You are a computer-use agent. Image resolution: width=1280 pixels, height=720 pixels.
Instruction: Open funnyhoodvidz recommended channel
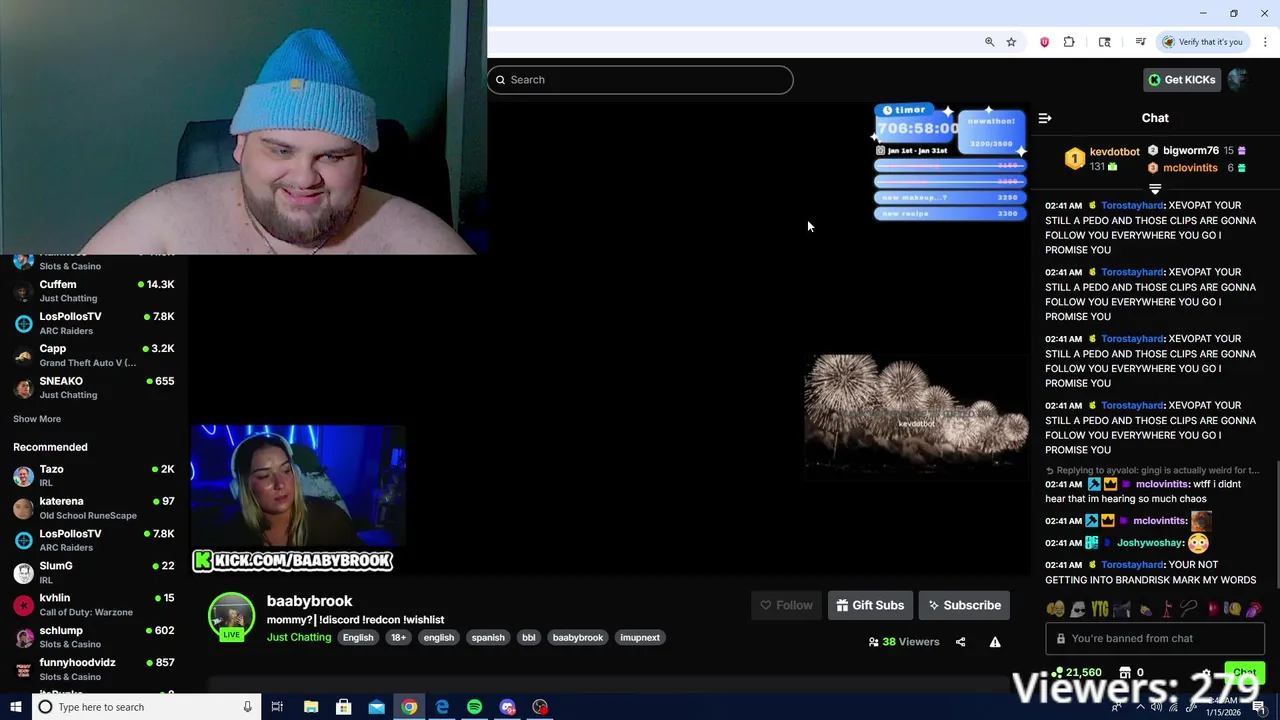pyautogui.click(x=95, y=668)
